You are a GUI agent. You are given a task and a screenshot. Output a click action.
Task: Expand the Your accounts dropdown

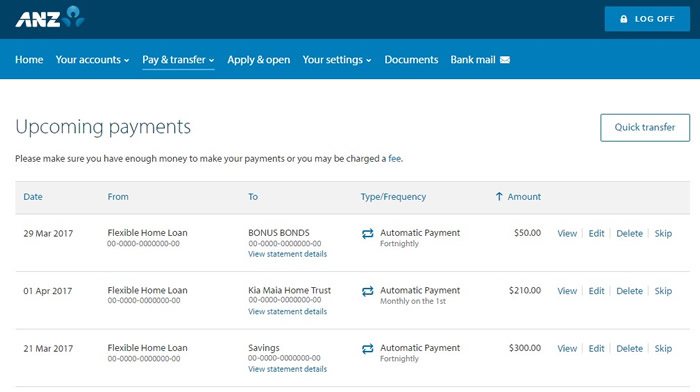92,60
